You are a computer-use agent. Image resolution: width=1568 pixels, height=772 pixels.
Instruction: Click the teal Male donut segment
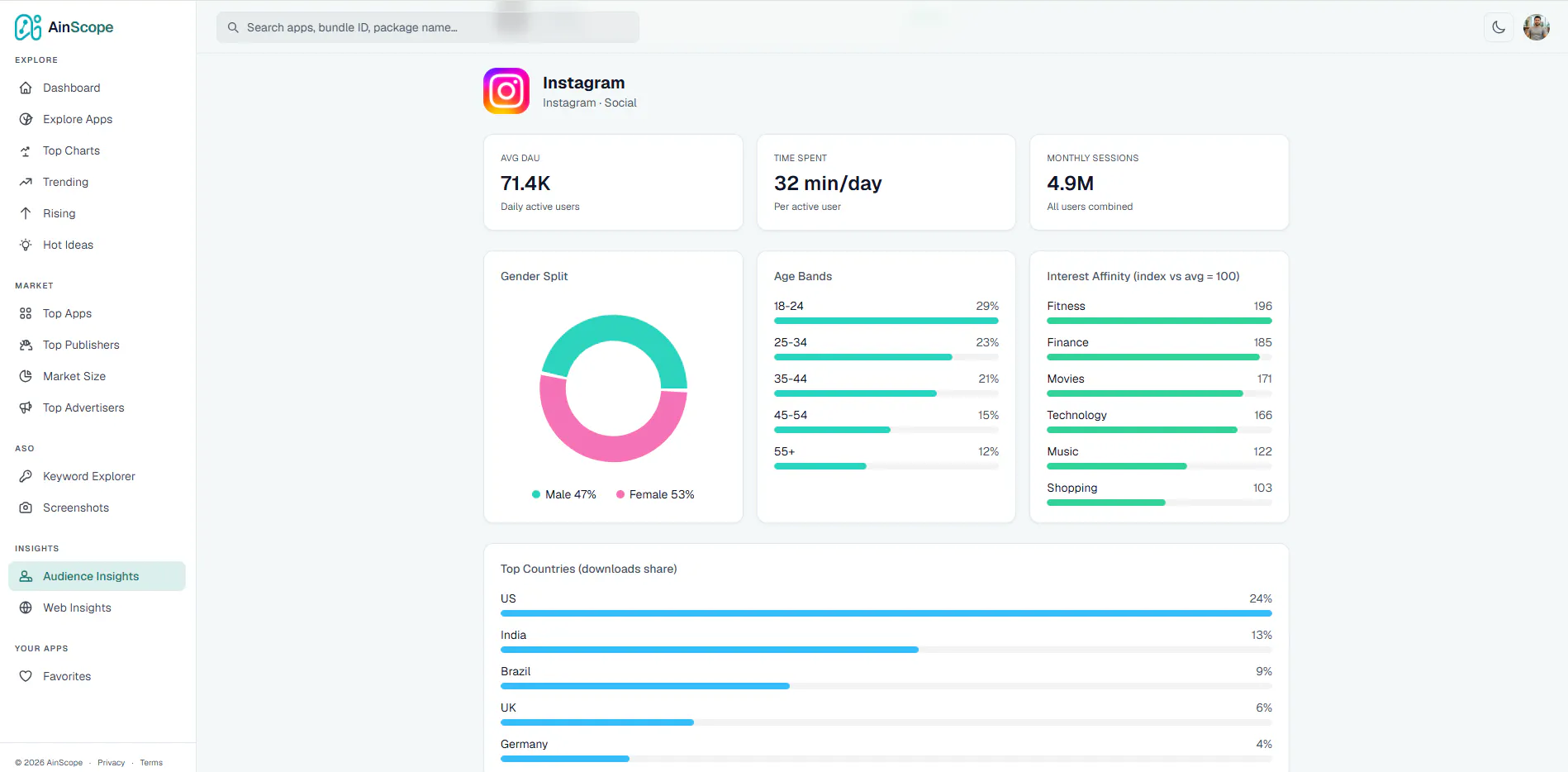pos(613,329)
